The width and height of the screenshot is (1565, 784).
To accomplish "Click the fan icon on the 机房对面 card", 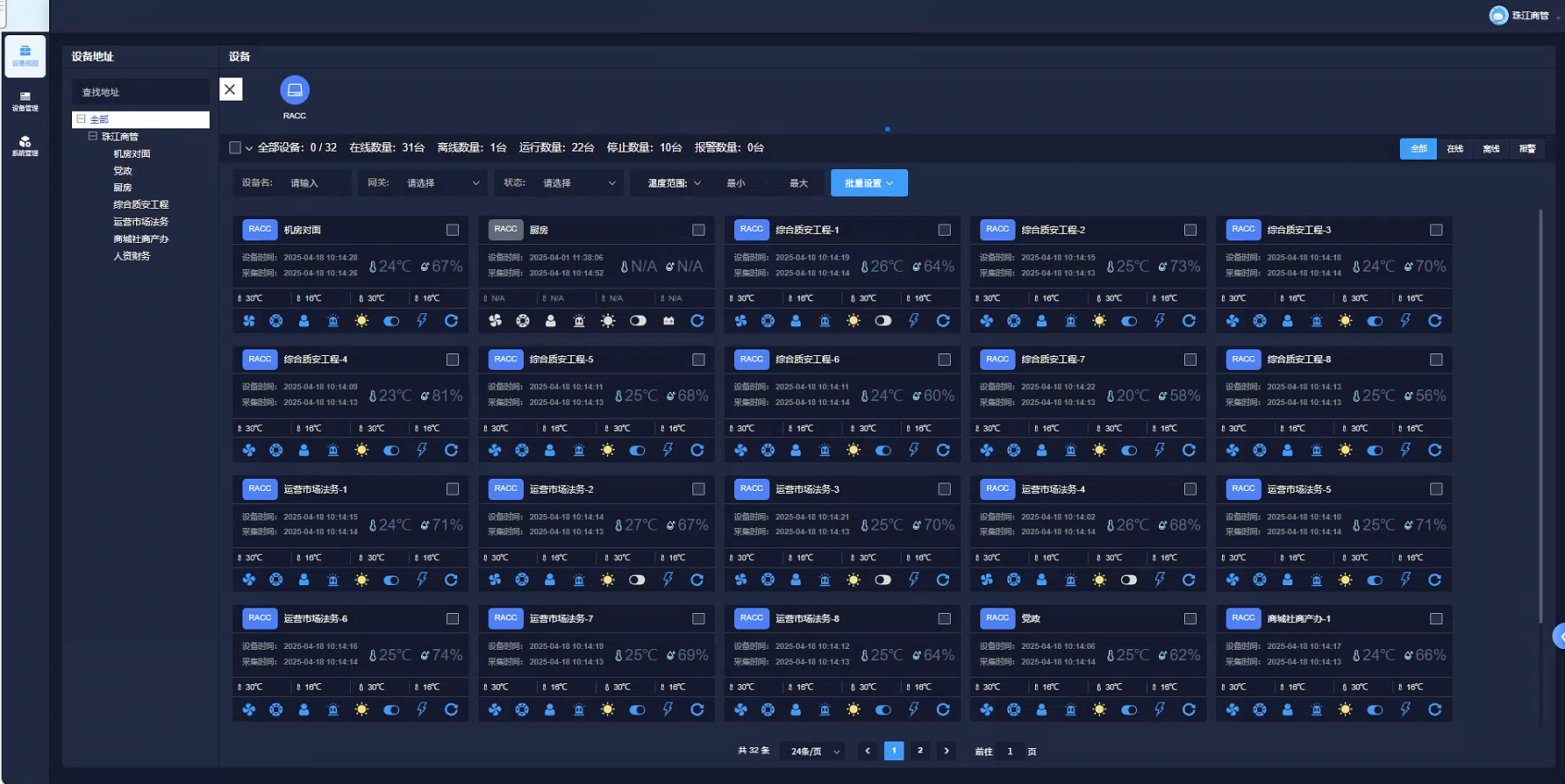I will (x=249, y=321).
